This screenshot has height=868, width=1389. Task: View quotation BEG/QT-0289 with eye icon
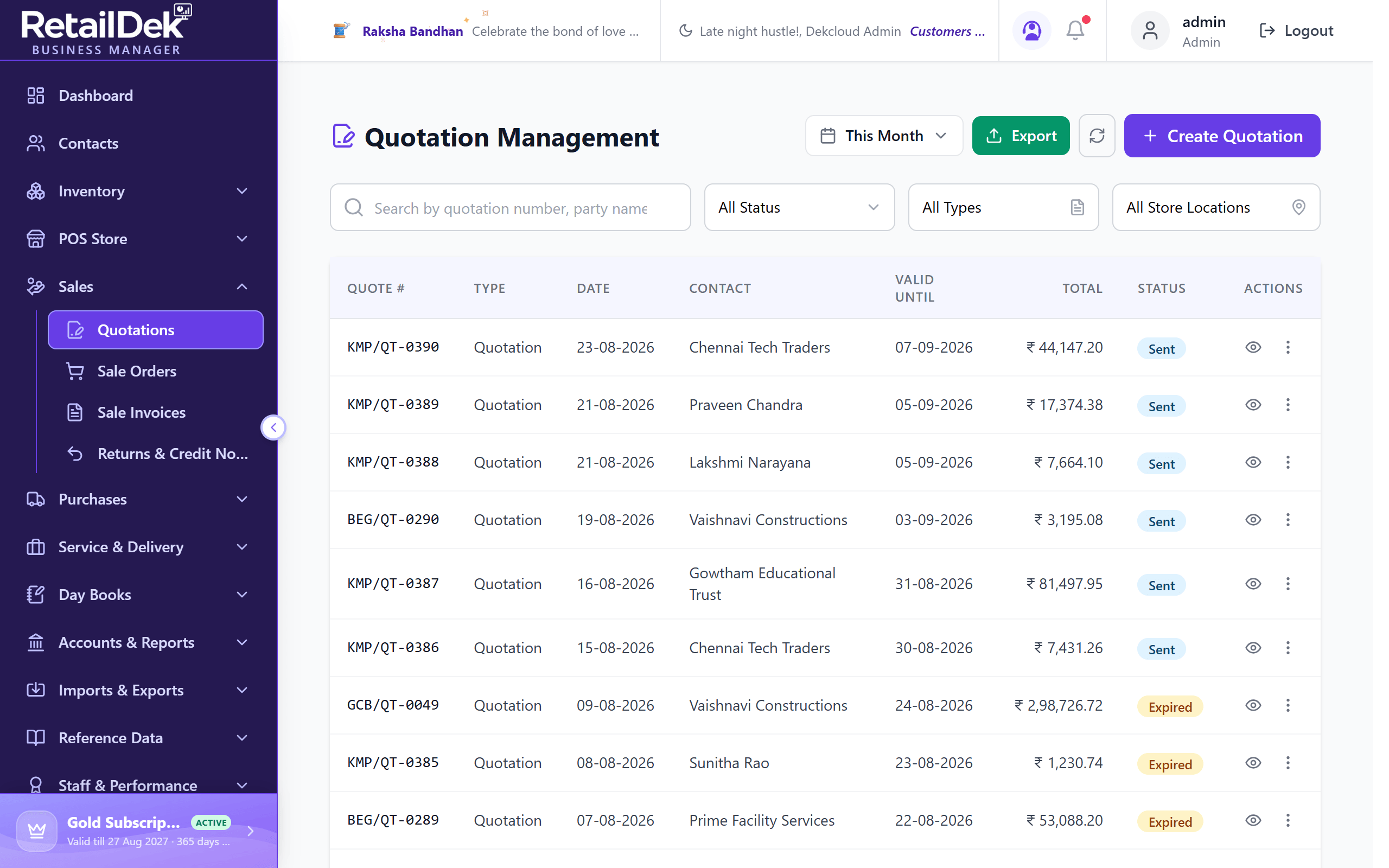coord(1253,820)
